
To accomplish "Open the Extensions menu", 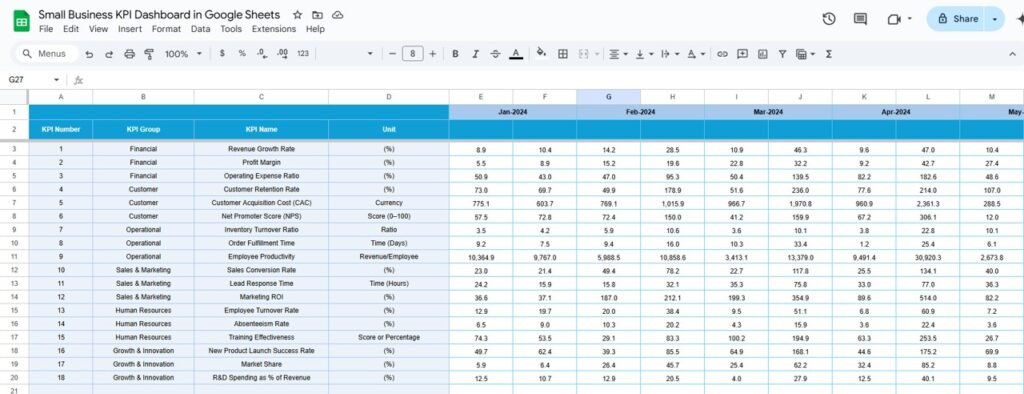I will tap(274, 29).
